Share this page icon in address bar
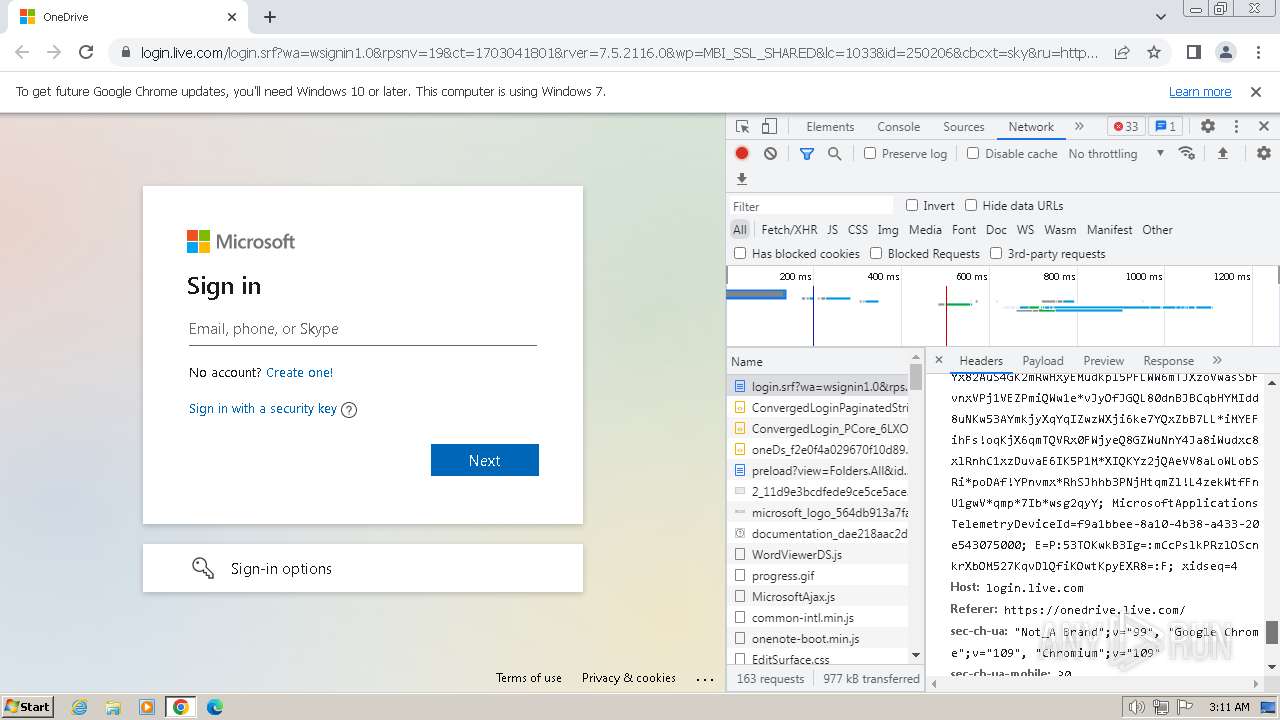 coord(1122,52)
